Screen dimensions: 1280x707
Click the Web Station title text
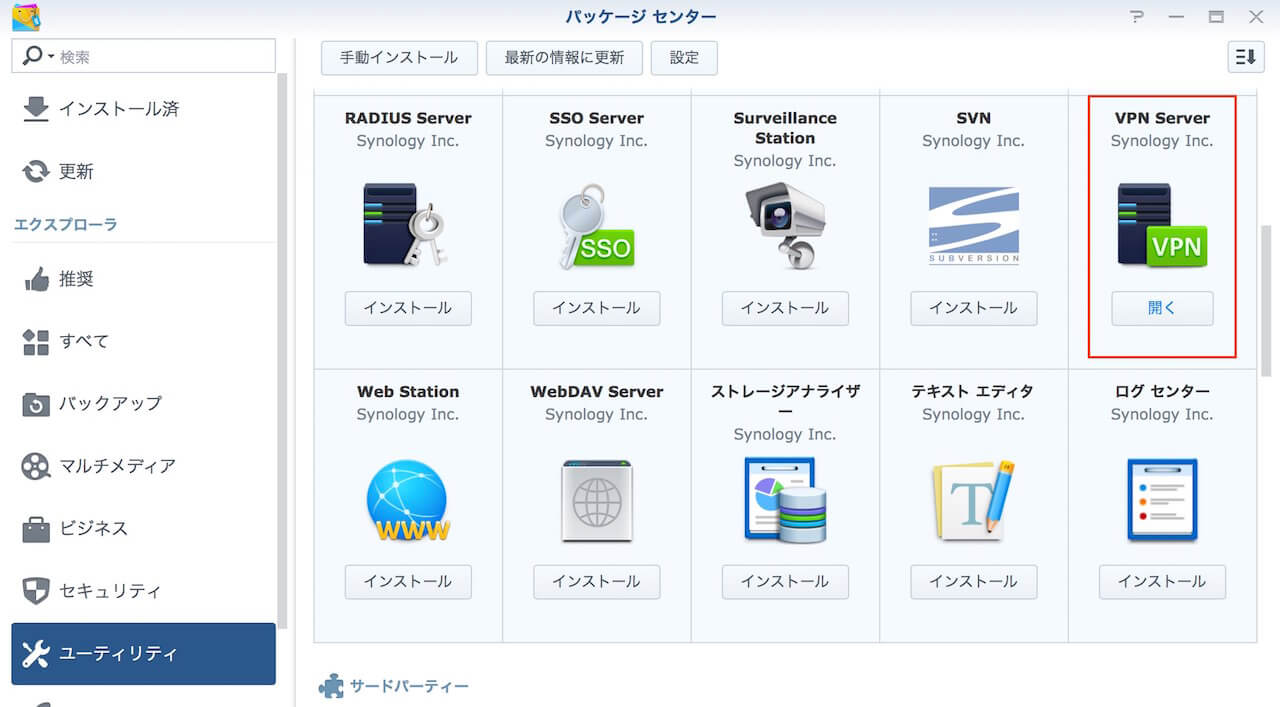click(408, 391)
